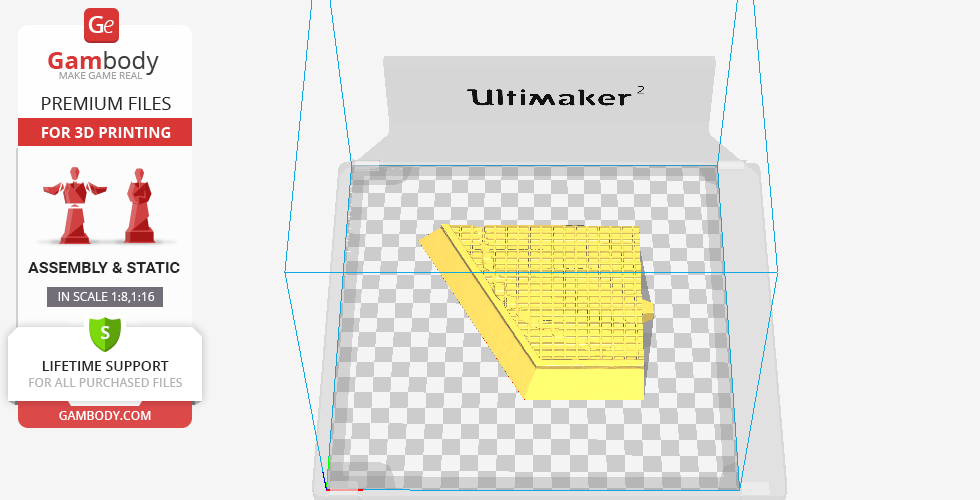The height and width of the screenshot is (500, 980).
Task: Click the IN SCALE 1:8,1:16 grey badge
Action: coord(104,296)
